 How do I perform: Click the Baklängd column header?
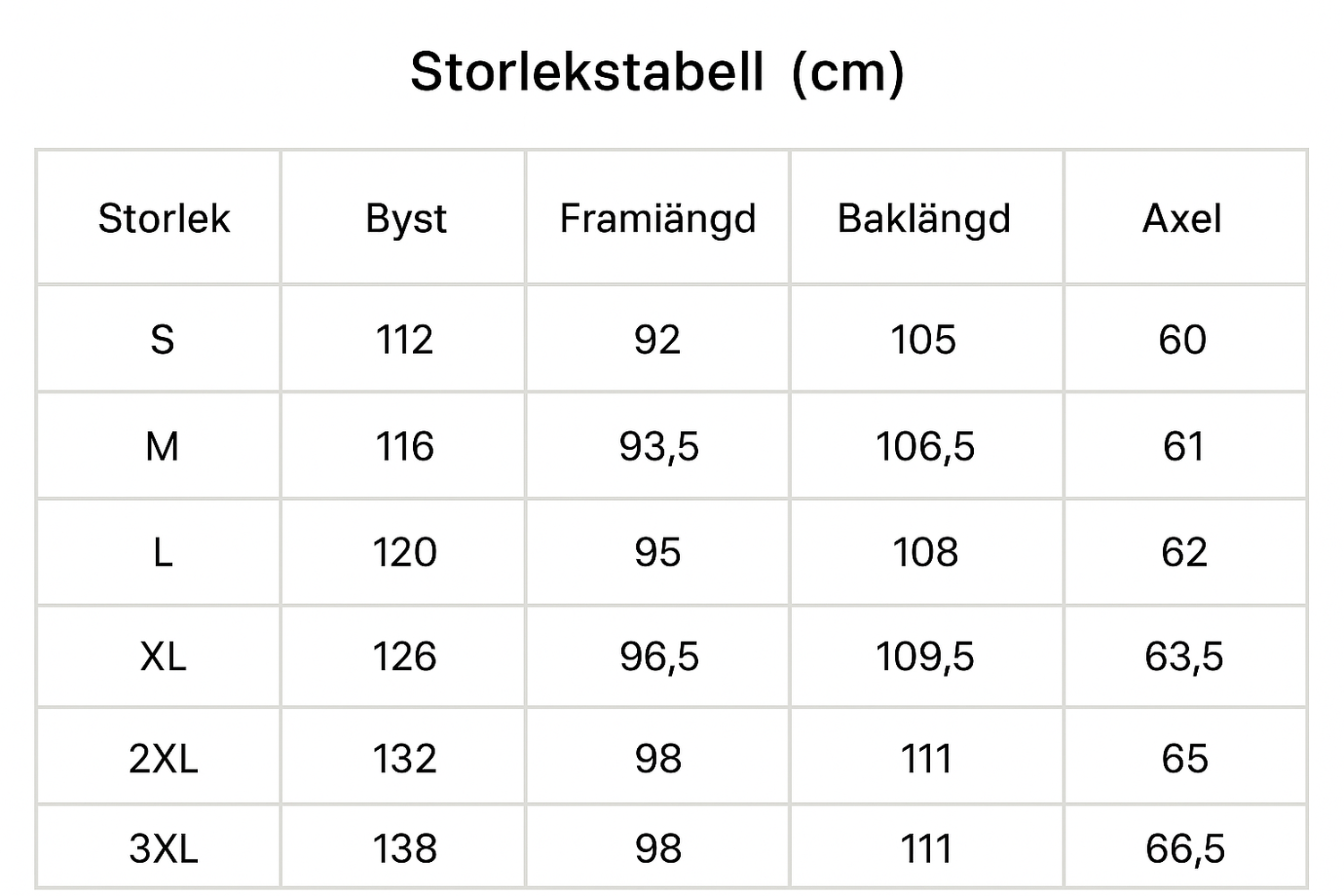pos(924,220)
